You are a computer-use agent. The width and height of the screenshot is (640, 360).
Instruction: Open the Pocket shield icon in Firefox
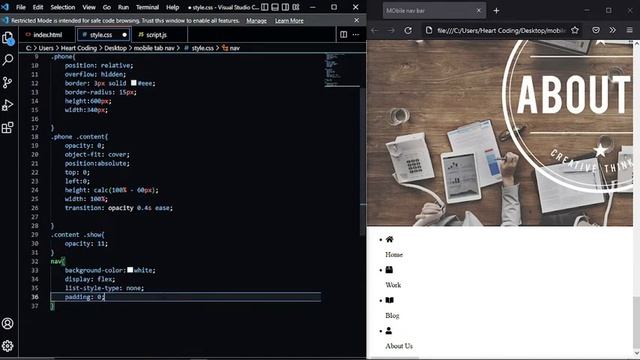point(596,30)
